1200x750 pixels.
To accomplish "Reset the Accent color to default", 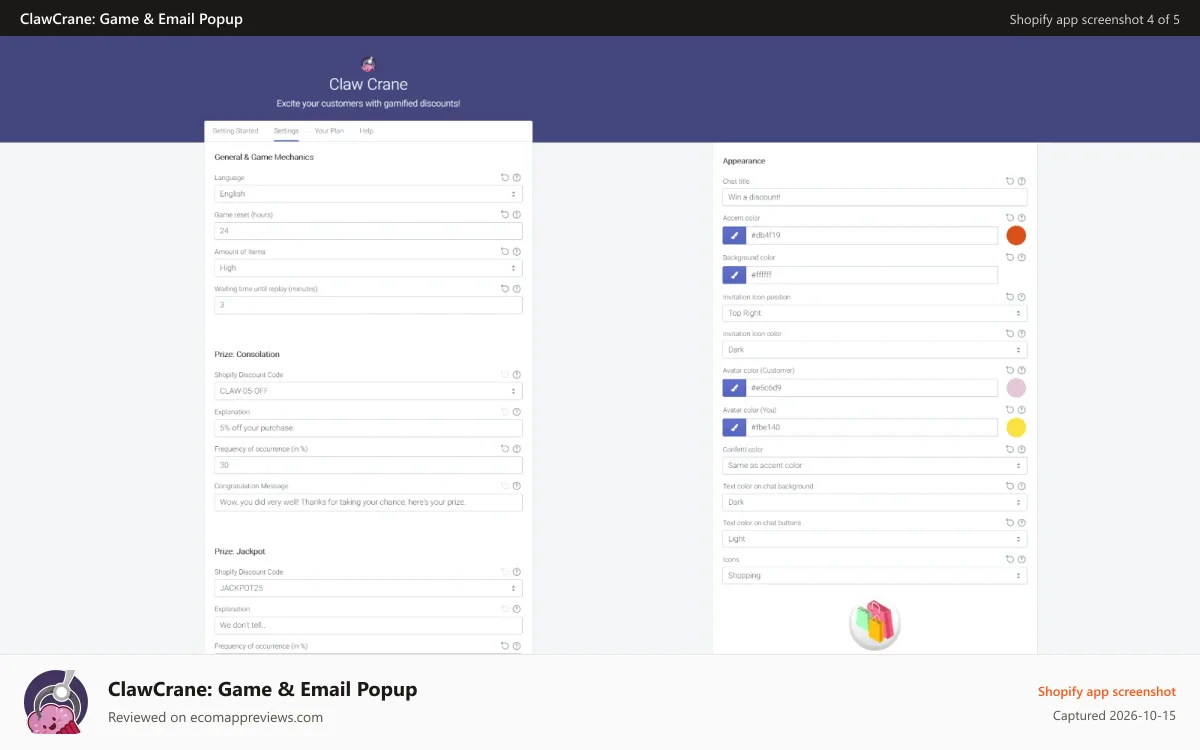I will click(1010, 217).
